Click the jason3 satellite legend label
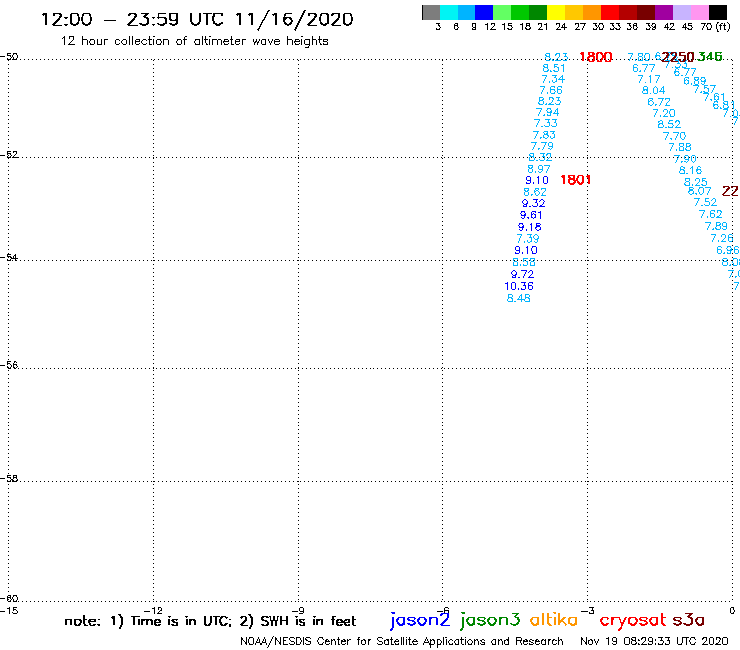The width and height of the screenshot is (740, 650). coord(490,620)
